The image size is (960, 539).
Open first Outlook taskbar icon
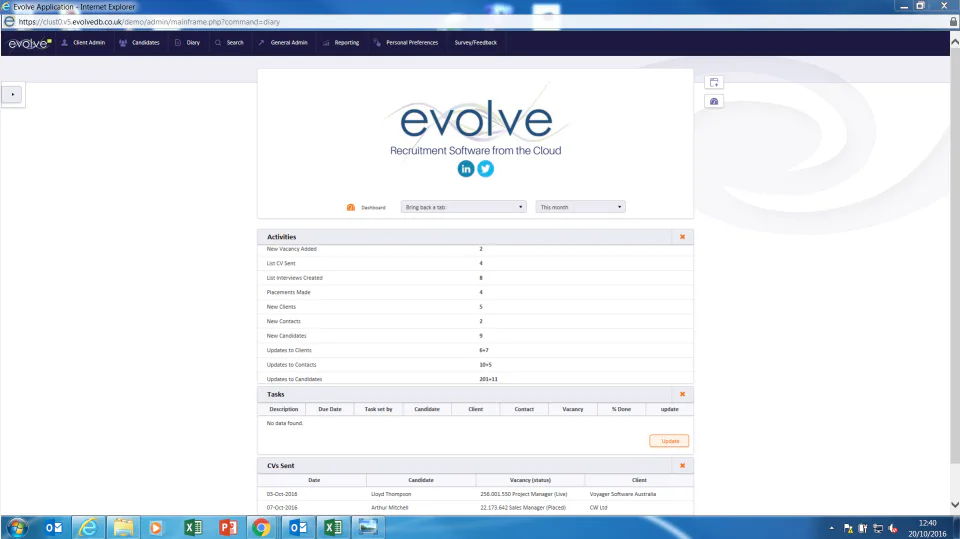(x=54, y=527)
